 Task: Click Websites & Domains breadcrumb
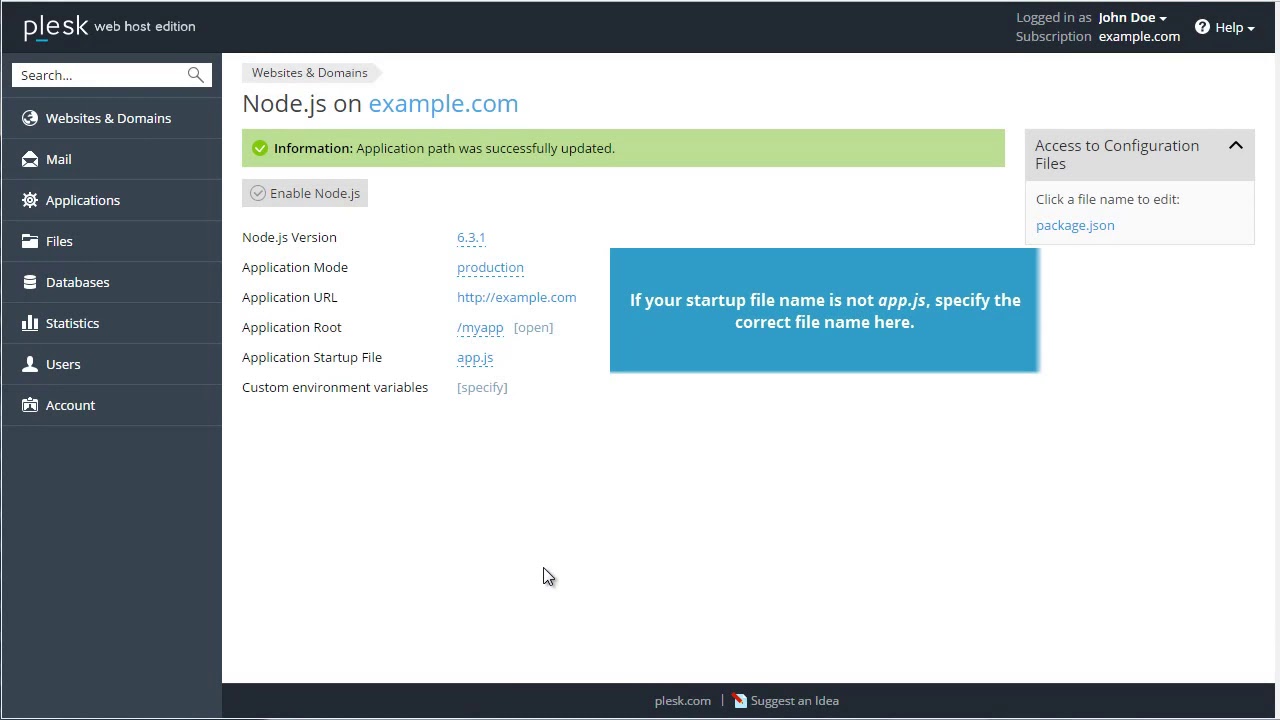click(x=309, y=72)
